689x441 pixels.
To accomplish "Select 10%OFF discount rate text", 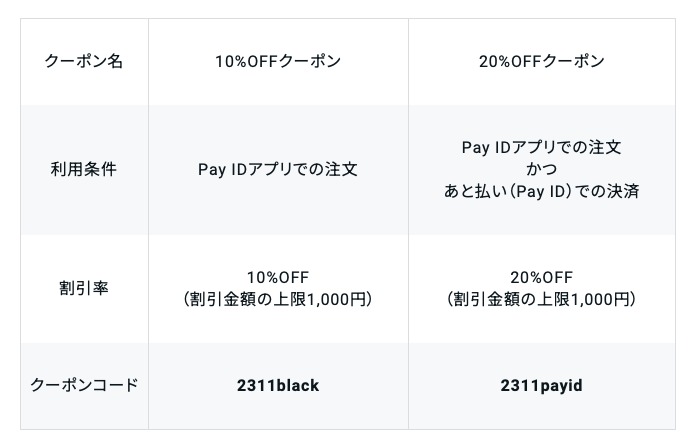I will (278, 277).
